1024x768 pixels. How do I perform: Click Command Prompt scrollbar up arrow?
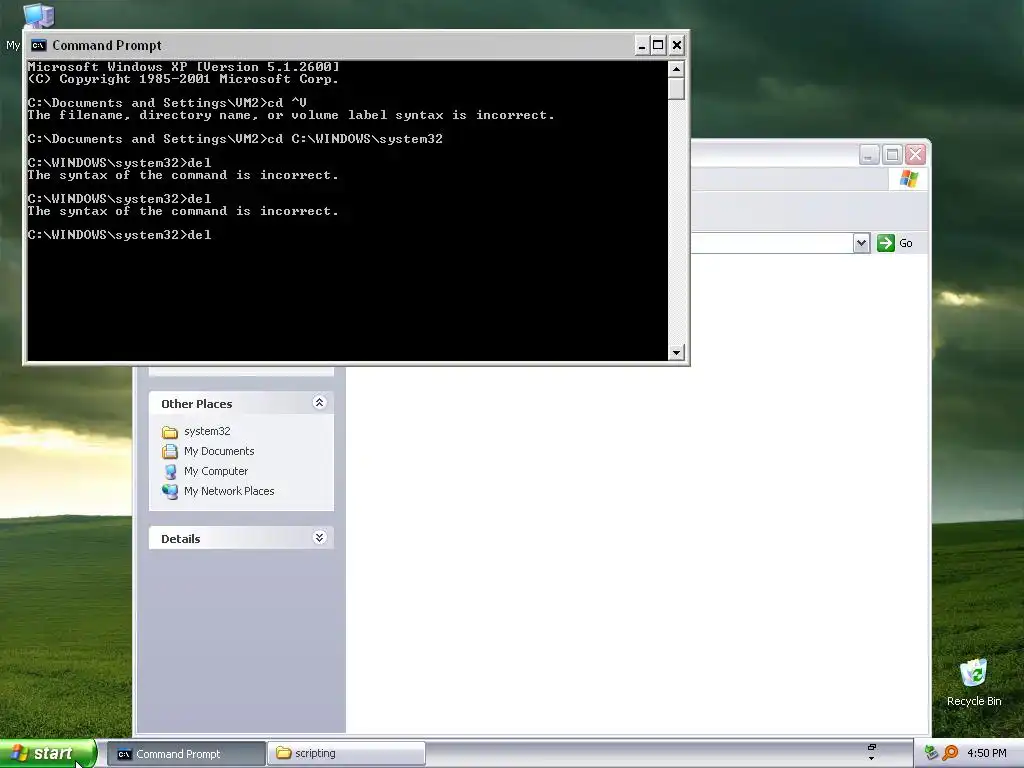click(677, 69)
